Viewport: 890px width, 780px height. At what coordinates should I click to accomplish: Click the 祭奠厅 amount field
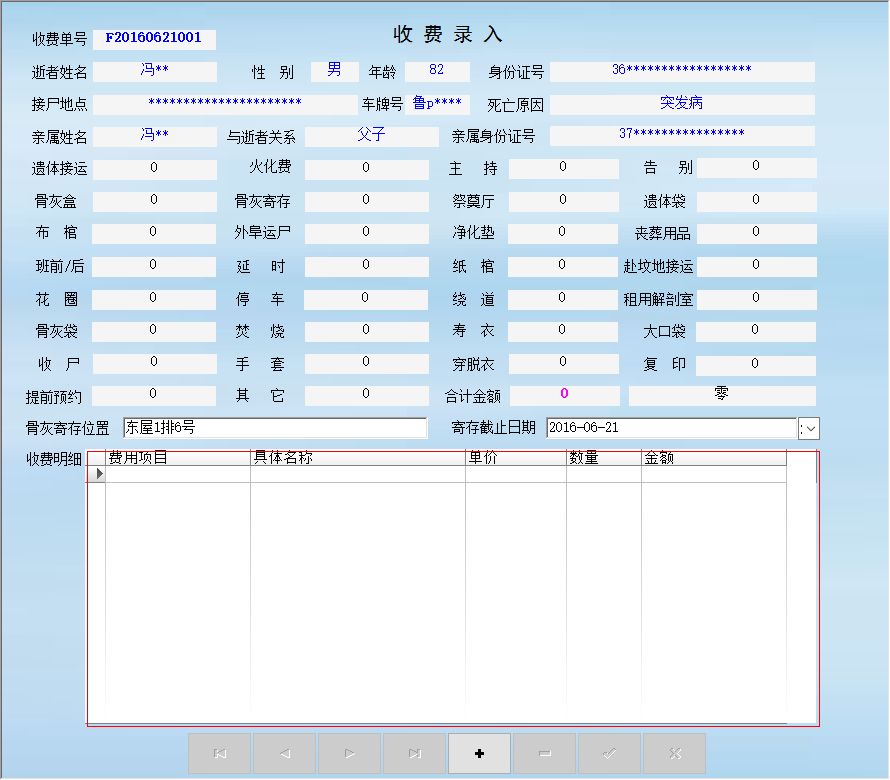[564, 201]
